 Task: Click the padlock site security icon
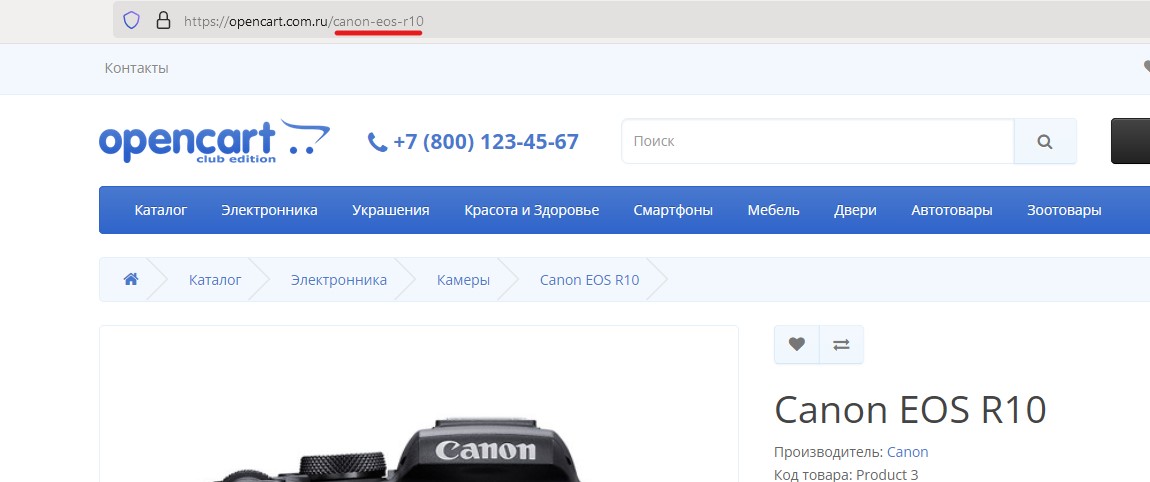click(164, 21)
